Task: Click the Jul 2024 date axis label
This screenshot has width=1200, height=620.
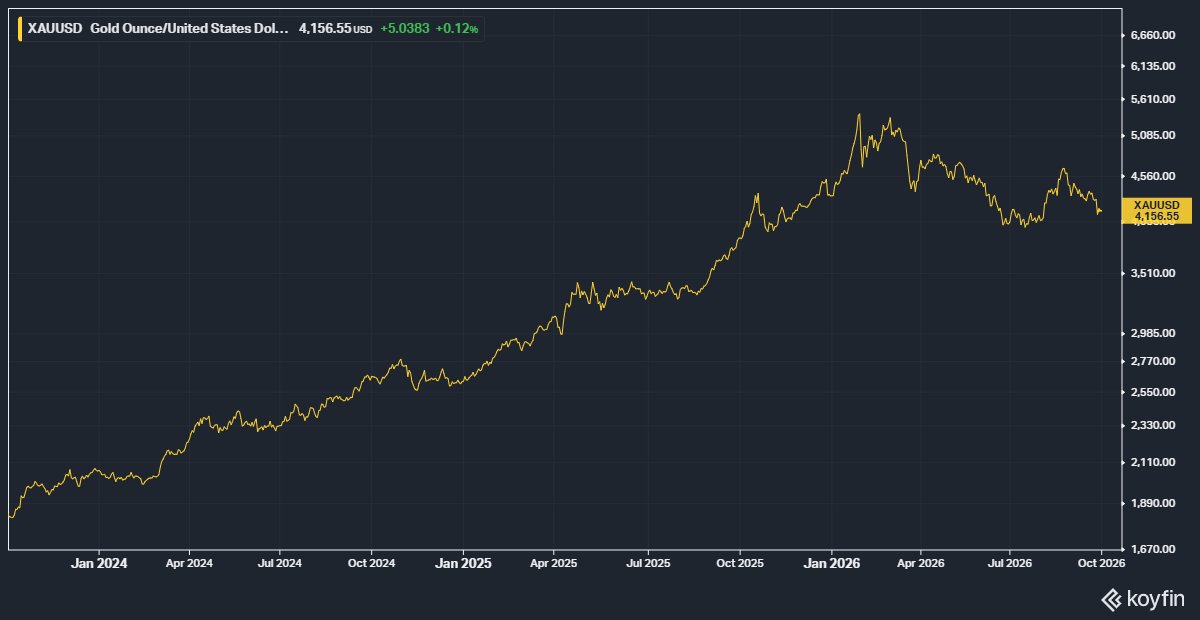Action: pos(279,564)
